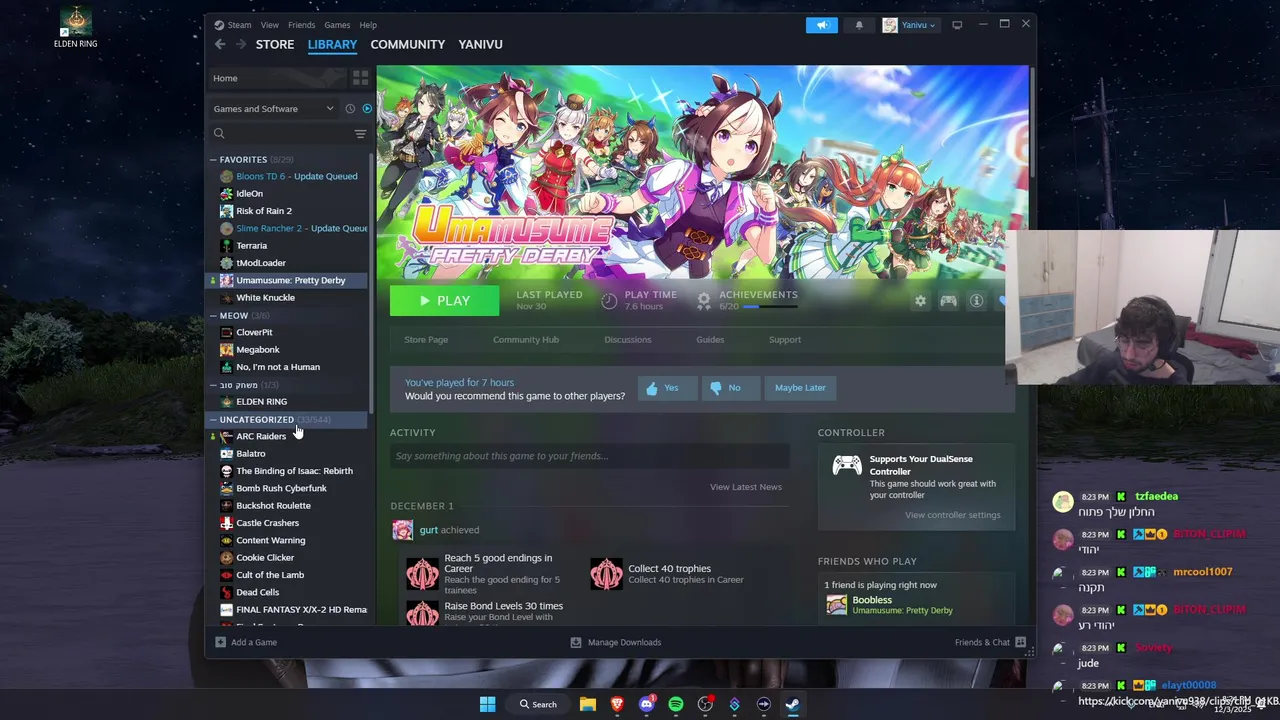Collapse the UNCATEGORIZED section

point(213,420)
